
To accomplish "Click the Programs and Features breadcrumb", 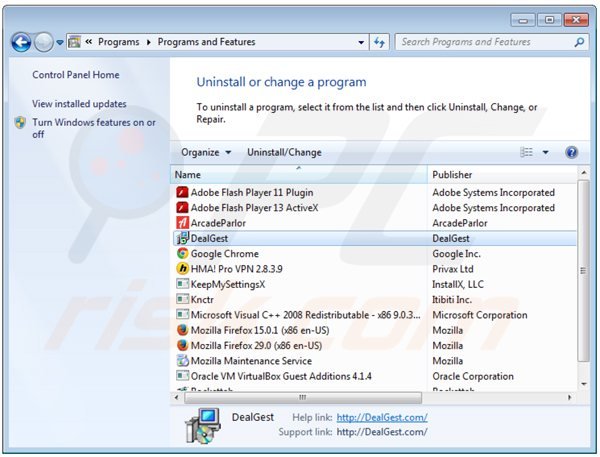I will click(x=206, y=42).
